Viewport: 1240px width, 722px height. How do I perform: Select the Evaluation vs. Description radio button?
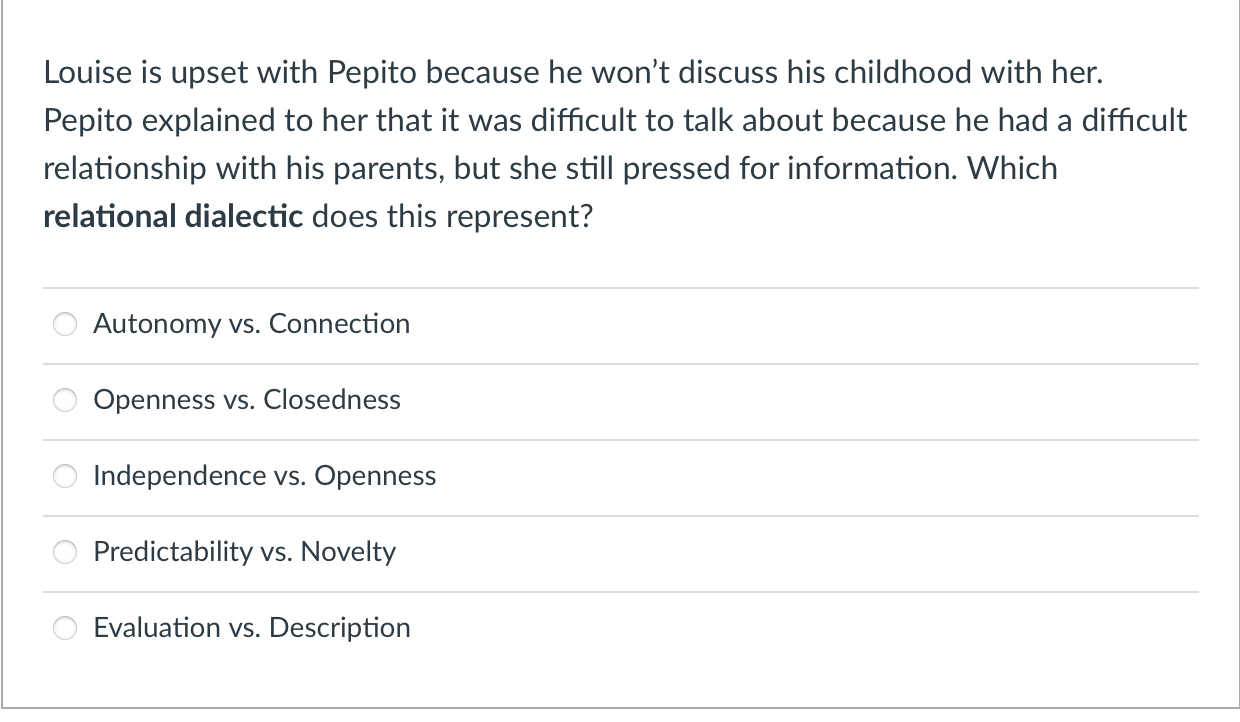click(x=65, y=628)
